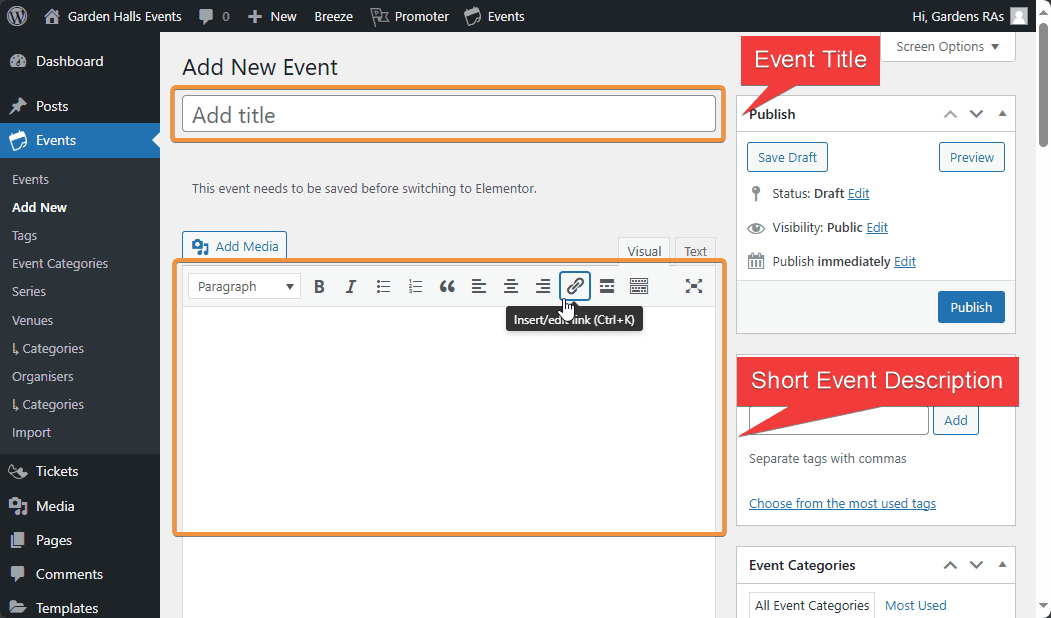Open Venues in the Events submenu
1051x618 pixels.
32,321
